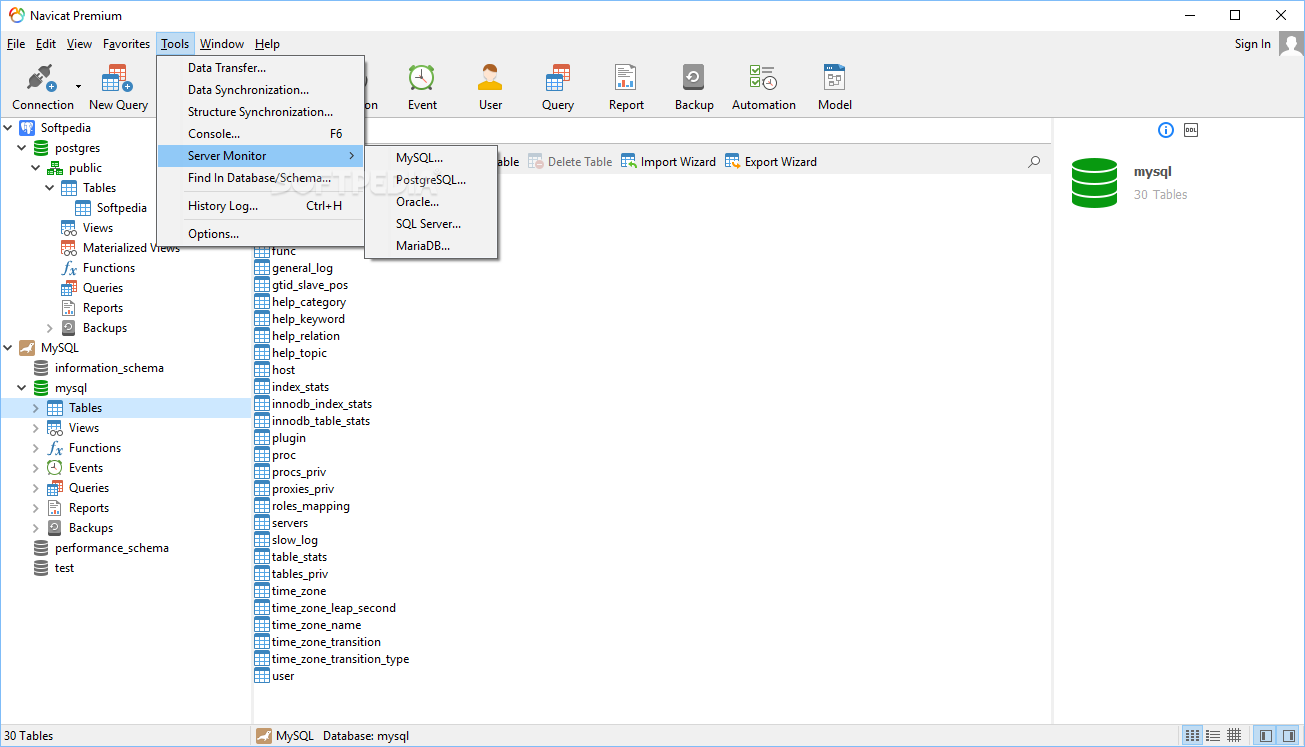Viewport: 1305px width, 747px height.
Task: Expand Tables under mysql database
Action: 36,408
